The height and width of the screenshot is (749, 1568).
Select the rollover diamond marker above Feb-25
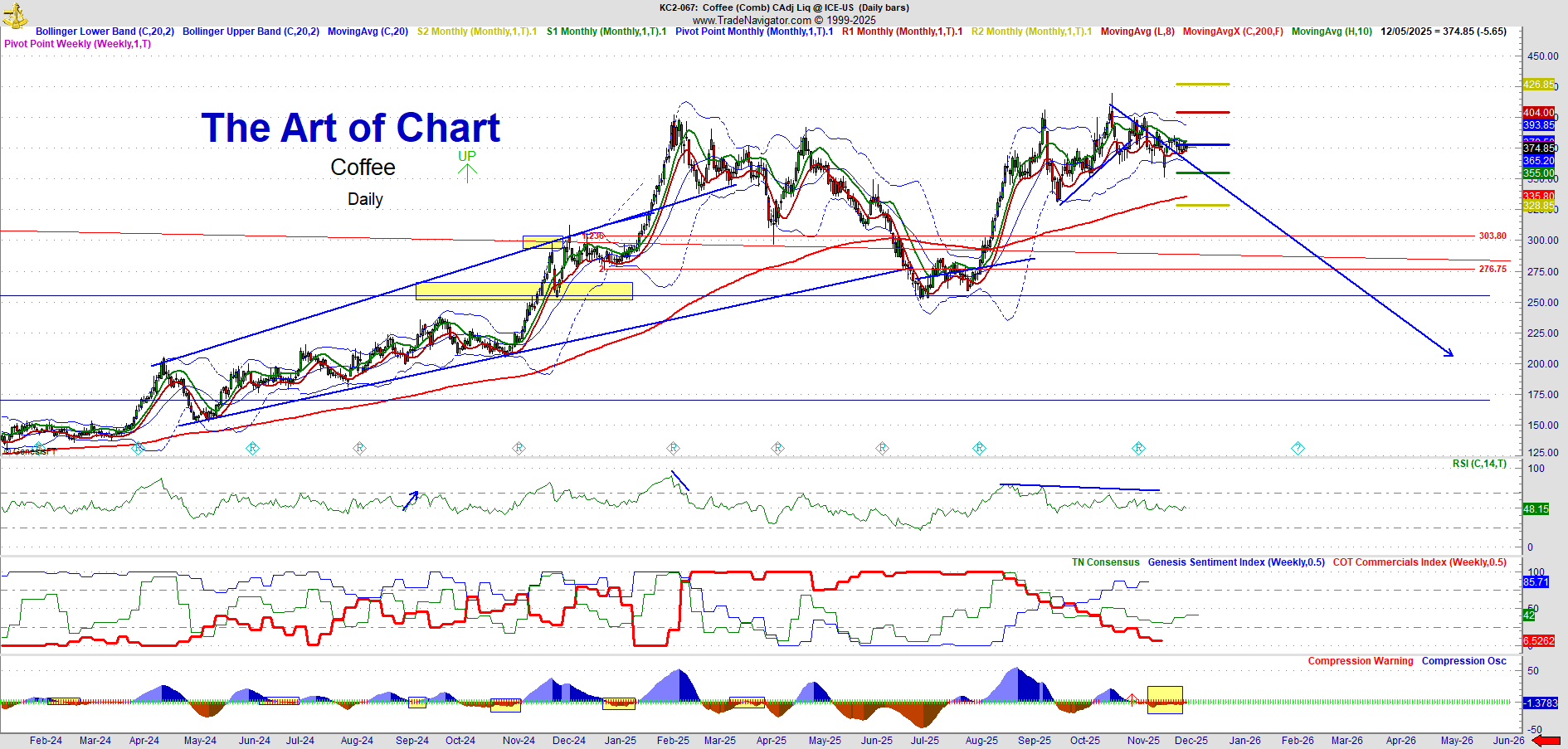(673, 448)
